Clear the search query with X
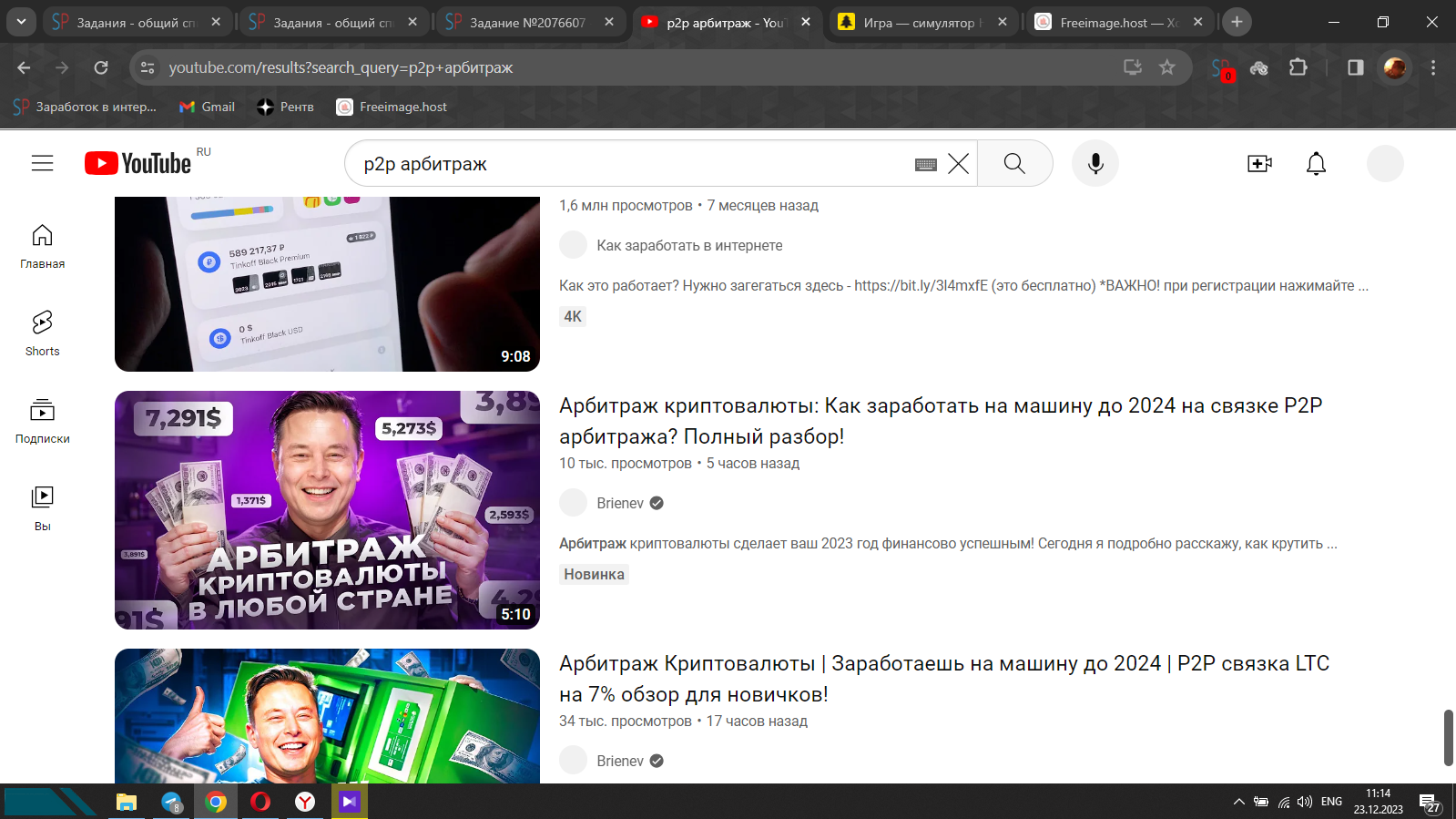This screenshot has width=1456, height=819. pos(958,164)
